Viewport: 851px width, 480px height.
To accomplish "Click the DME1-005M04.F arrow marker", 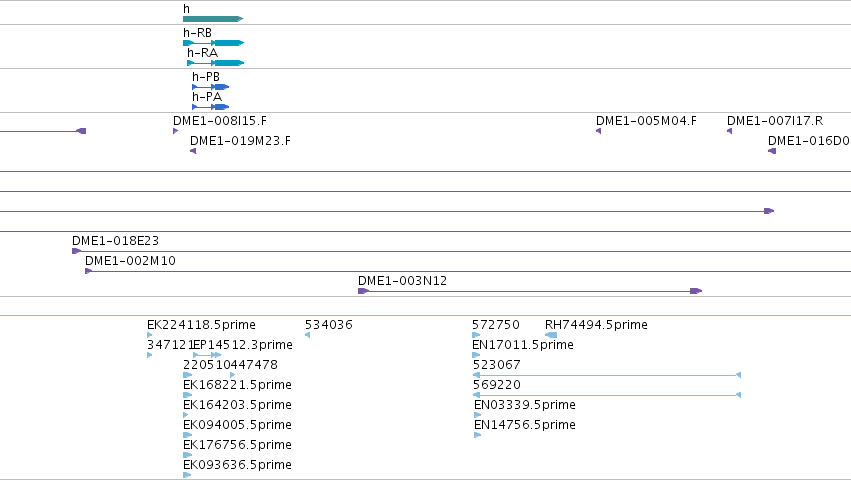I will tap(598, 131).
